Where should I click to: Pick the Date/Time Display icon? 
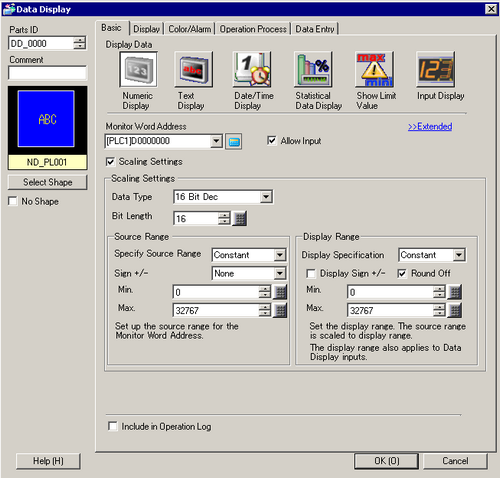pyautogui.click(x=252, y=69)
